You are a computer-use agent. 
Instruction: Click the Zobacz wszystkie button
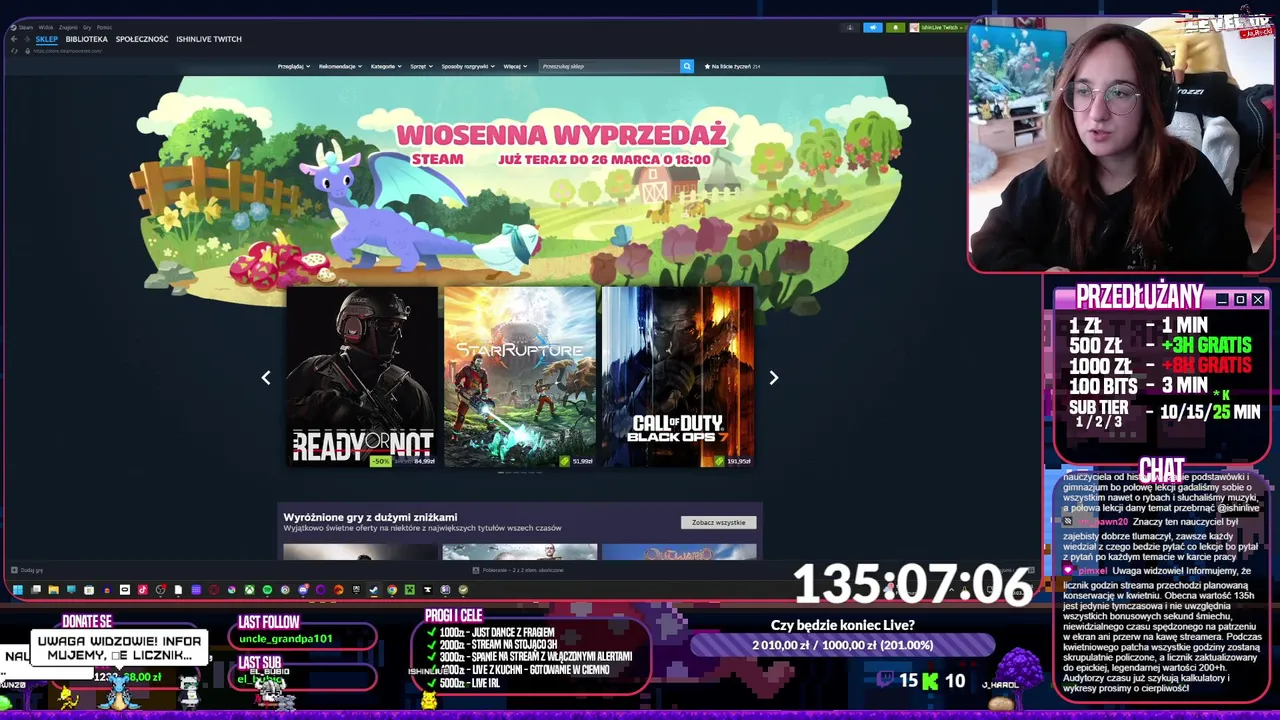718,522
